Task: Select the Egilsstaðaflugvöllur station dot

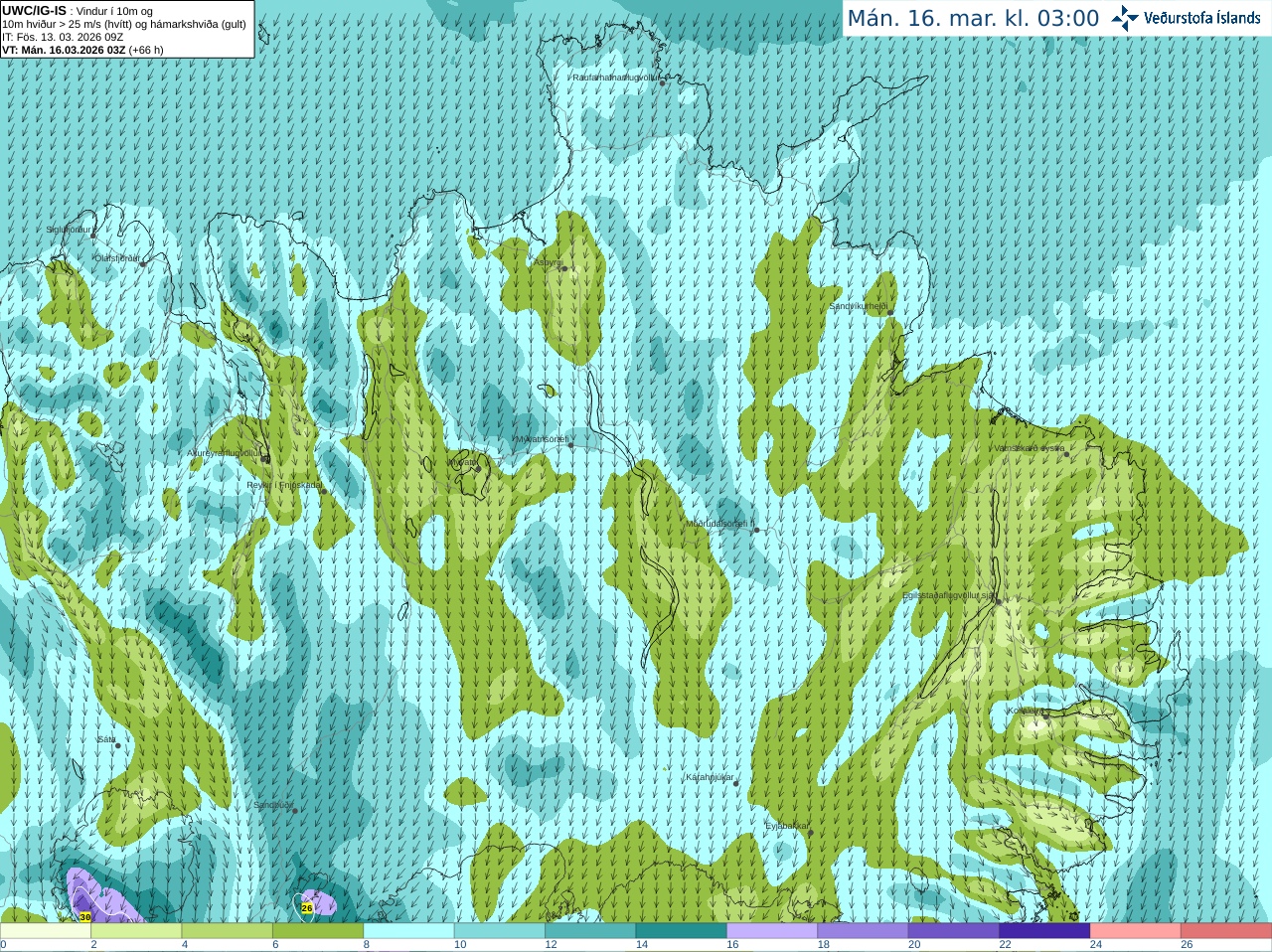Action: (x=999, y=601)
